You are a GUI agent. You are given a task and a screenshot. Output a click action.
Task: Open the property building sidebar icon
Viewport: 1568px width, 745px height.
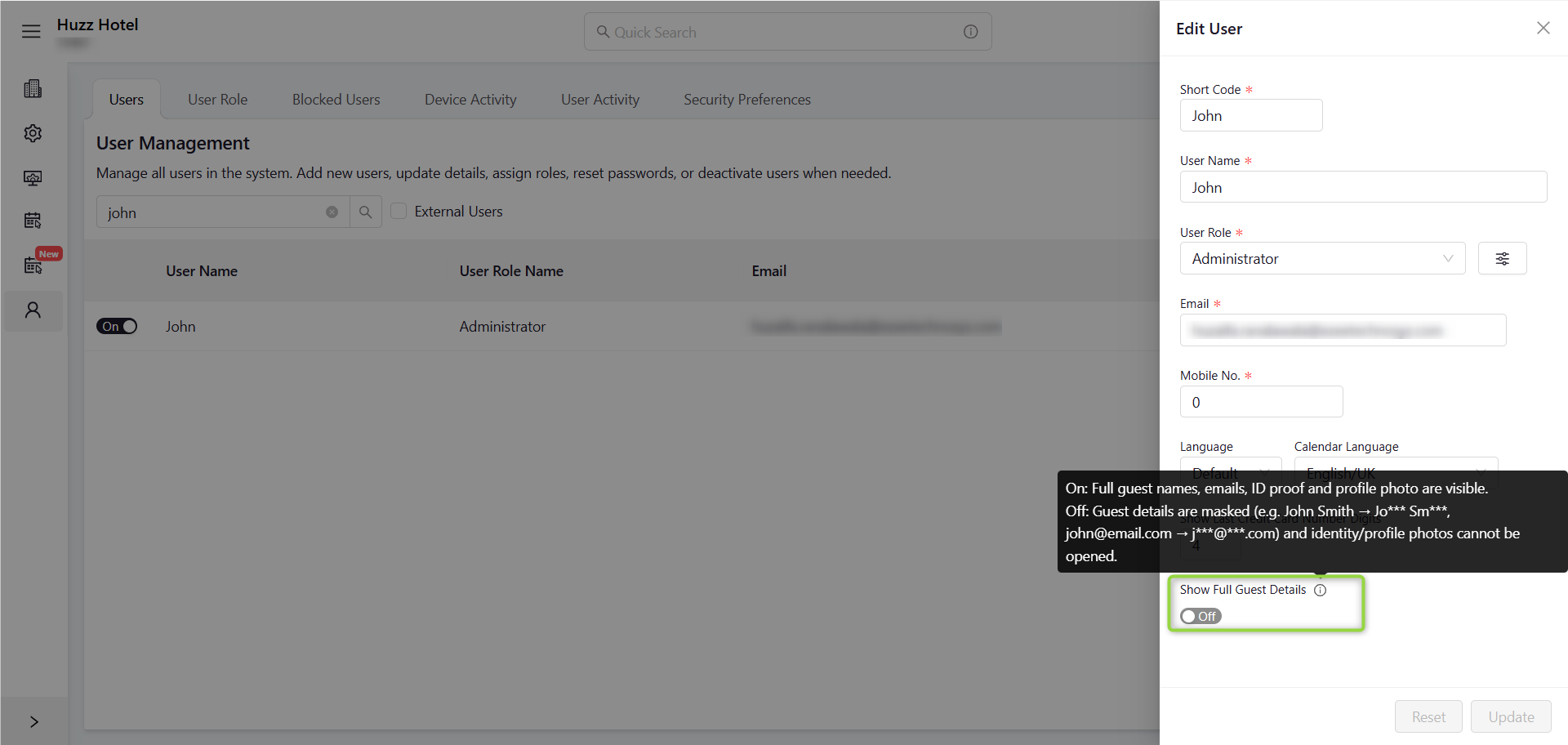point(33,89)
